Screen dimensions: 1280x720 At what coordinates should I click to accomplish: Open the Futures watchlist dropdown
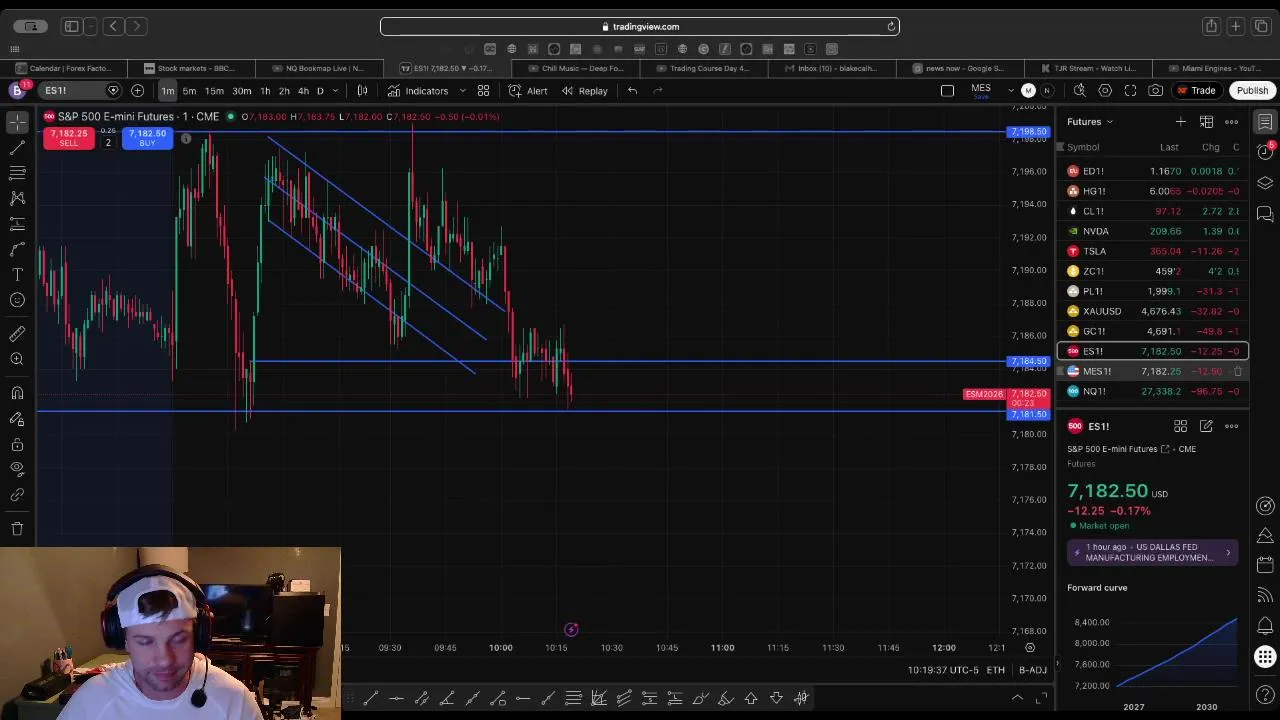(1089, 122)
